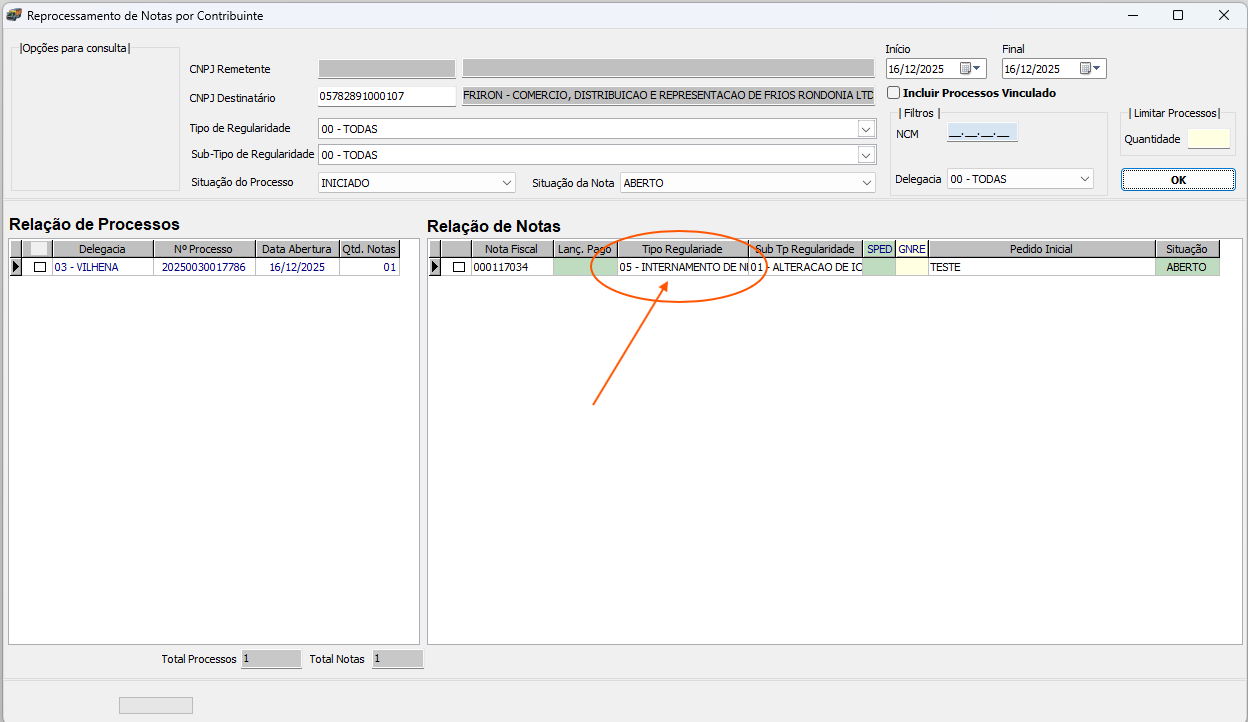Viewport: 1248px width, 722px height.
Task: Check the box for 03 - VILHENA process
Action: point(40,267)
